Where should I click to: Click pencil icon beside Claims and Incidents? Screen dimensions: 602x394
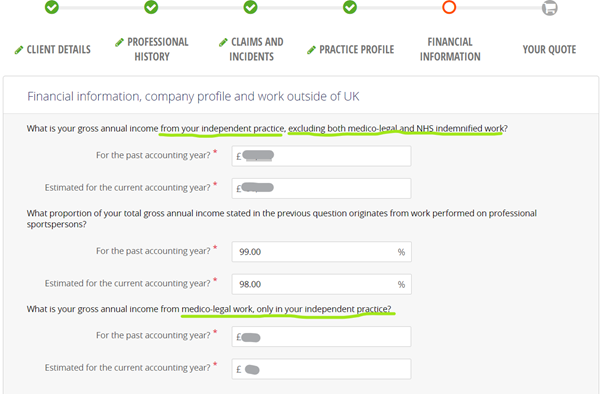click(x=223, y=42)
